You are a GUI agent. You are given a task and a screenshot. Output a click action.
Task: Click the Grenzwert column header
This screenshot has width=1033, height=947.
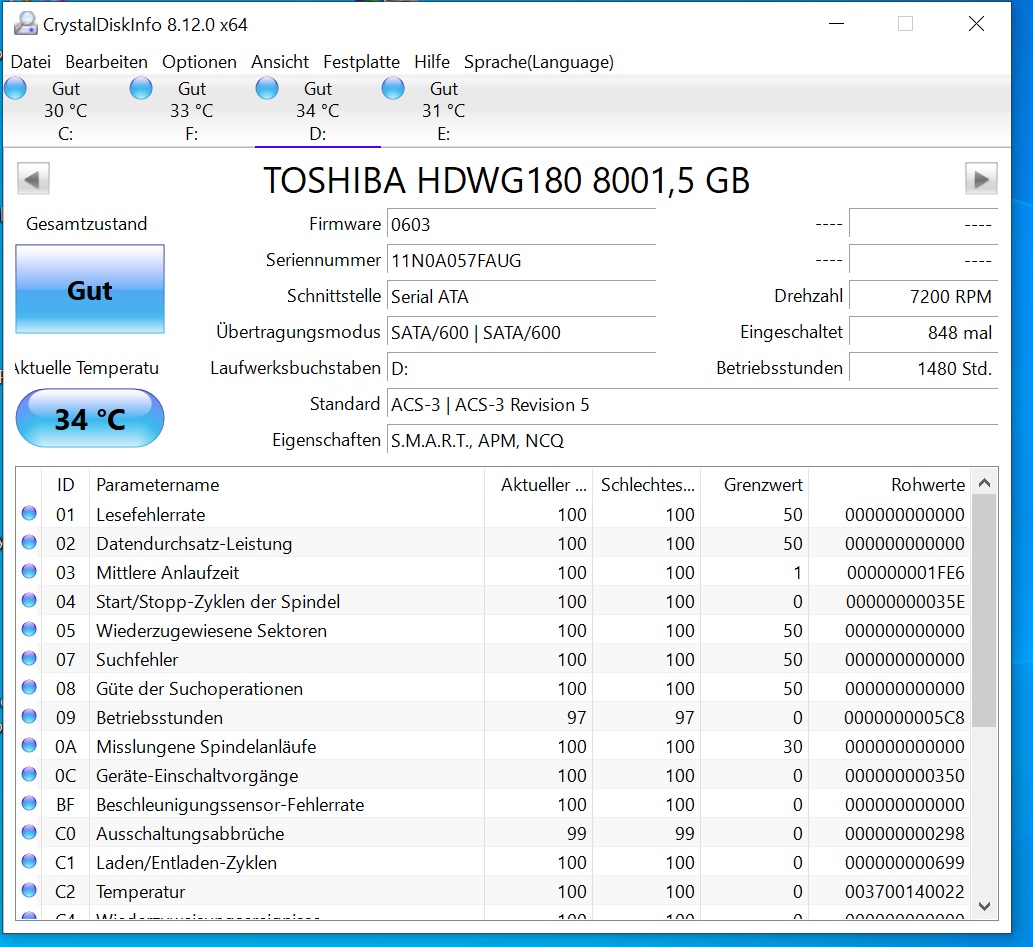click(x=754, y=485)
